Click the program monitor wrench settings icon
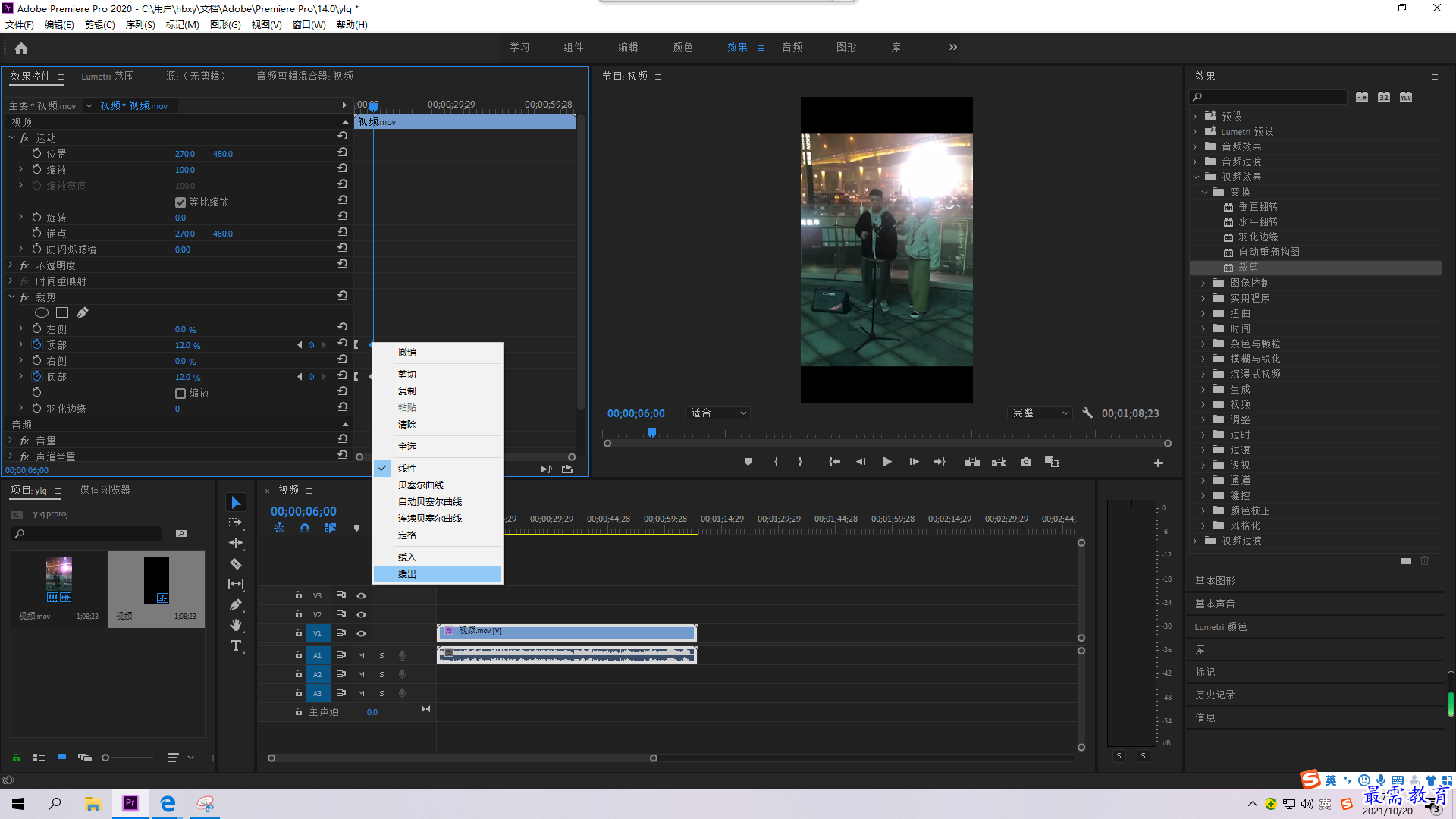Image resolution: width=1456 pixels, height=819 pixels. (x=1087, y=413)
